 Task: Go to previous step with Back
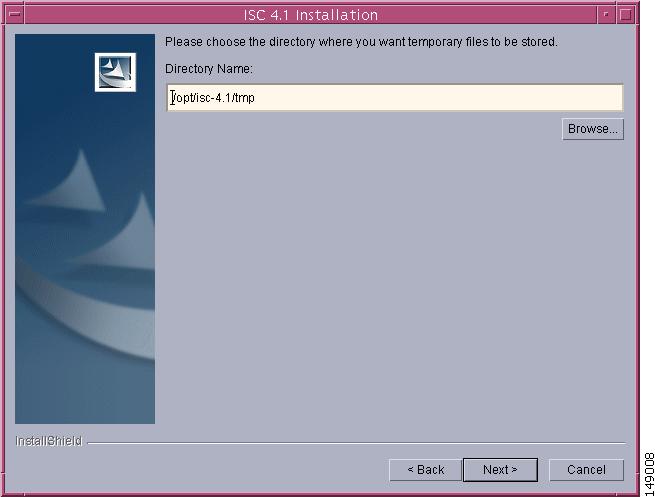(x=425, y=470)
